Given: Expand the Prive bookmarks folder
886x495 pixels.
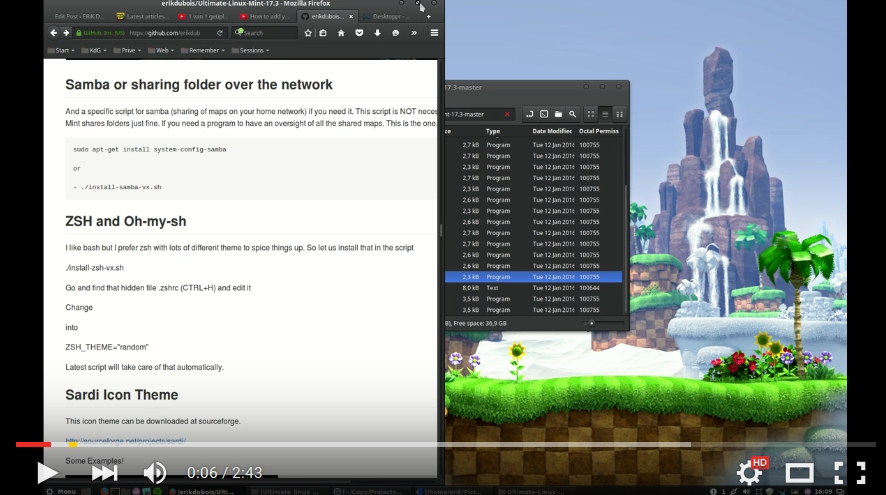Looking at the screenshot, I should pyautogui.click(x=127, y=50).
